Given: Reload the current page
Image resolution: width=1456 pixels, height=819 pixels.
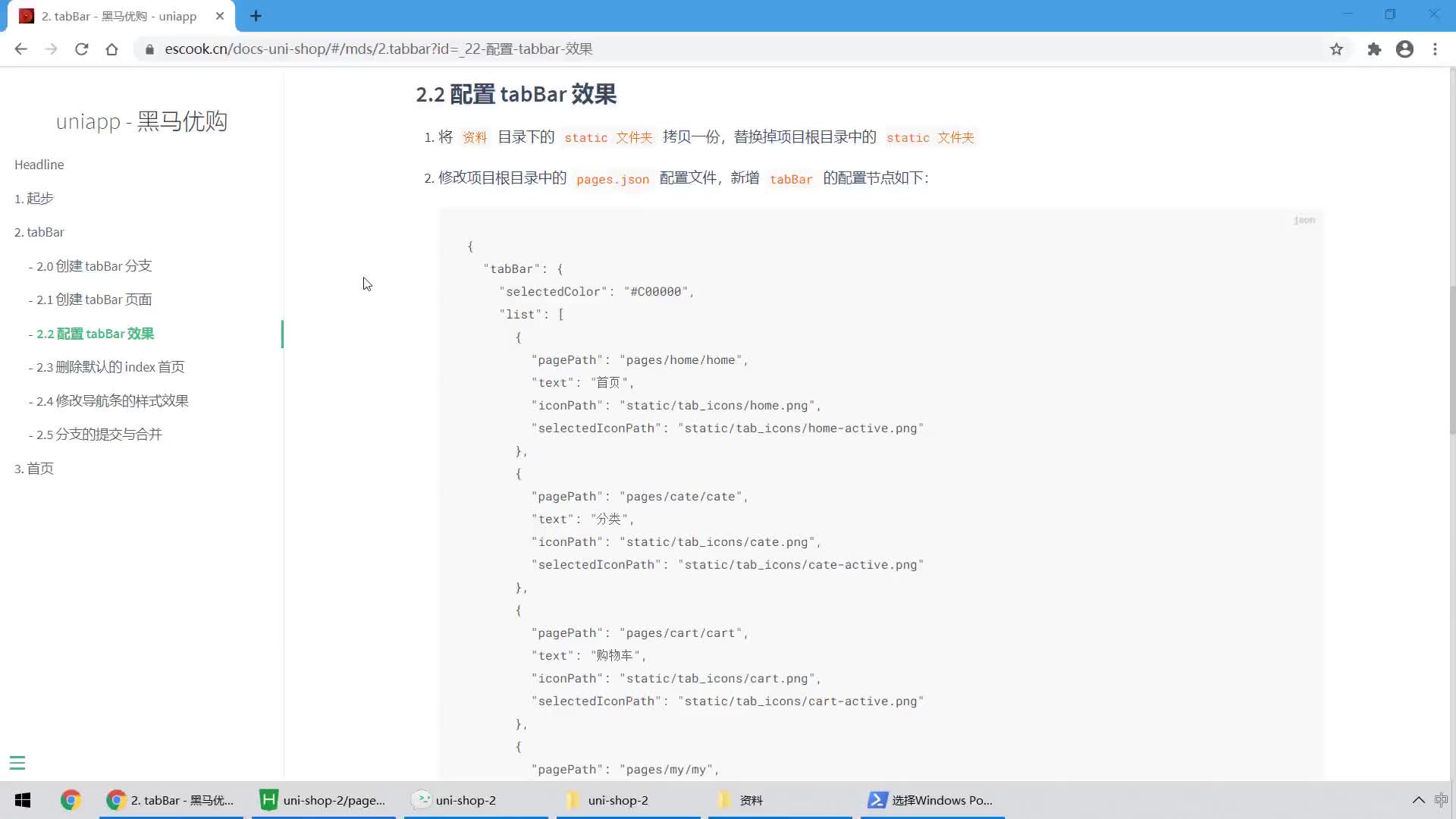Looking at the screenshot, I should 81,49.
